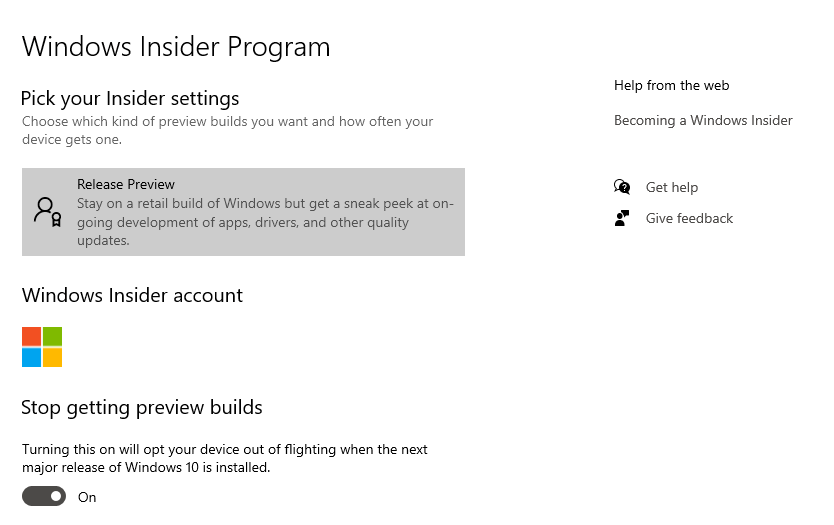Click the Windows Insider Program page title
The height and width of the screenshot is (525, 834).
(x=176, y=46)
